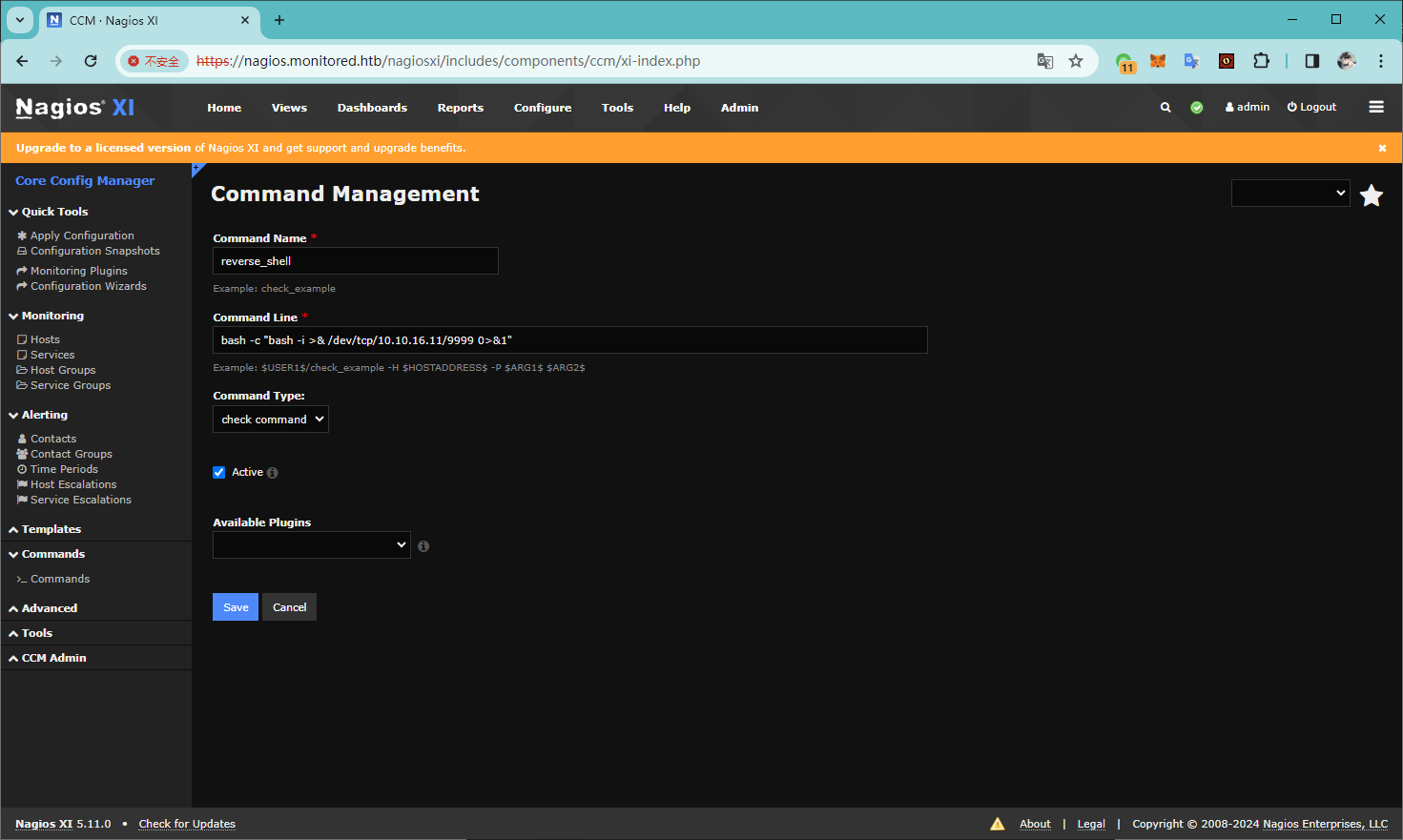This screenshot has width=1403, height=840.
Task: Click the info icon next to Active
Action: pyautogui.click(x=273, y=473)
